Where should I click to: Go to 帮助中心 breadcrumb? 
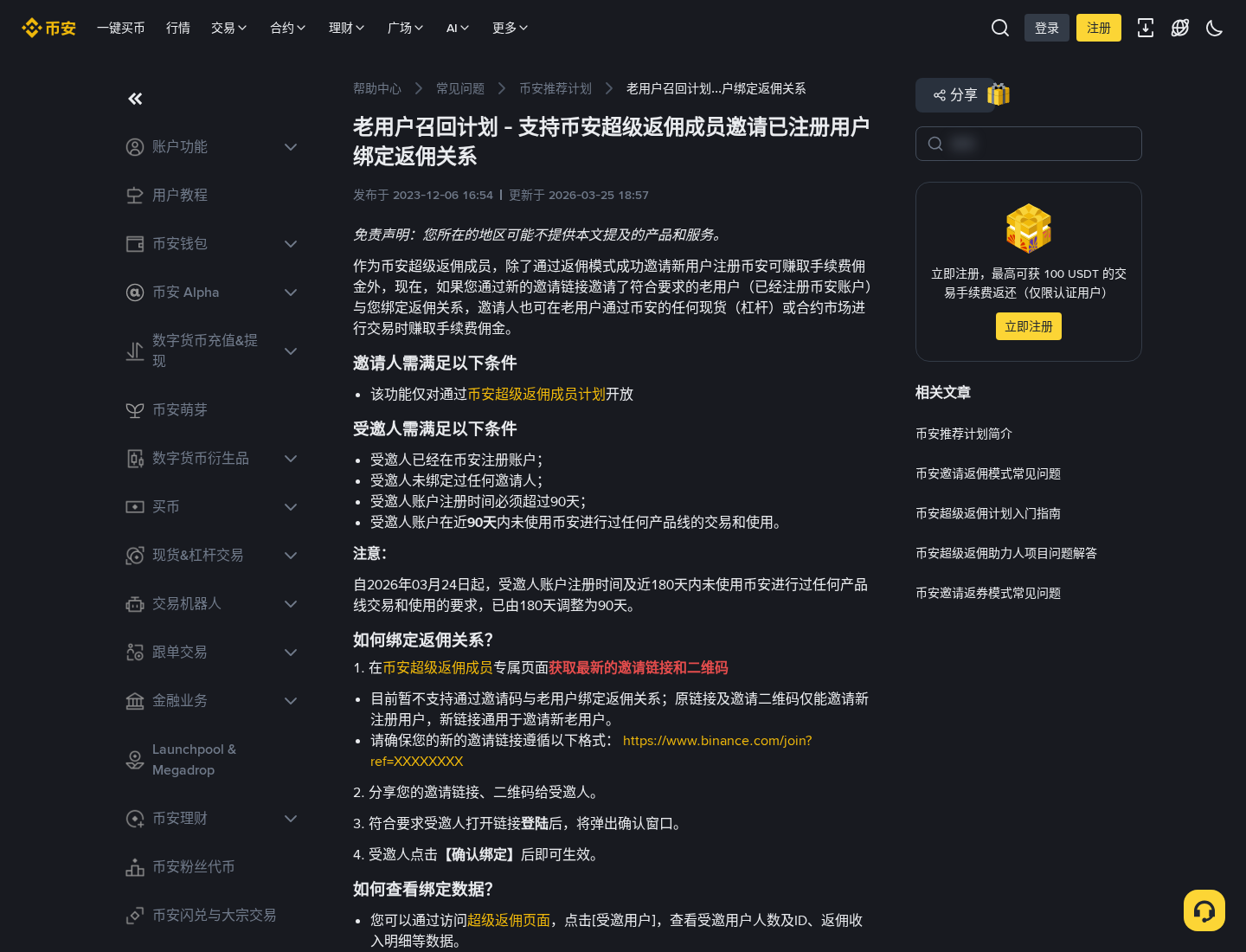(377, 88)
